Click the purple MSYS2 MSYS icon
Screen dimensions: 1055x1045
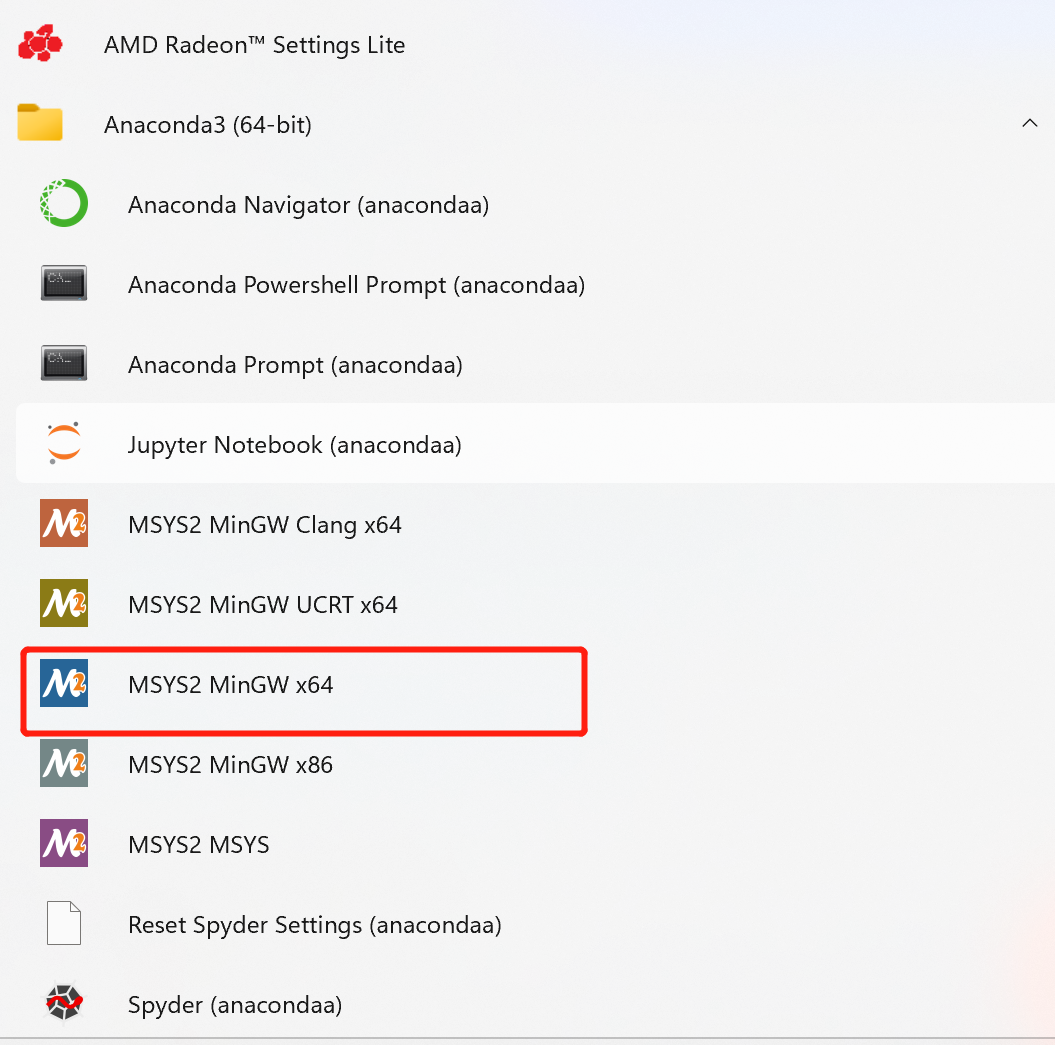[64, 843]
